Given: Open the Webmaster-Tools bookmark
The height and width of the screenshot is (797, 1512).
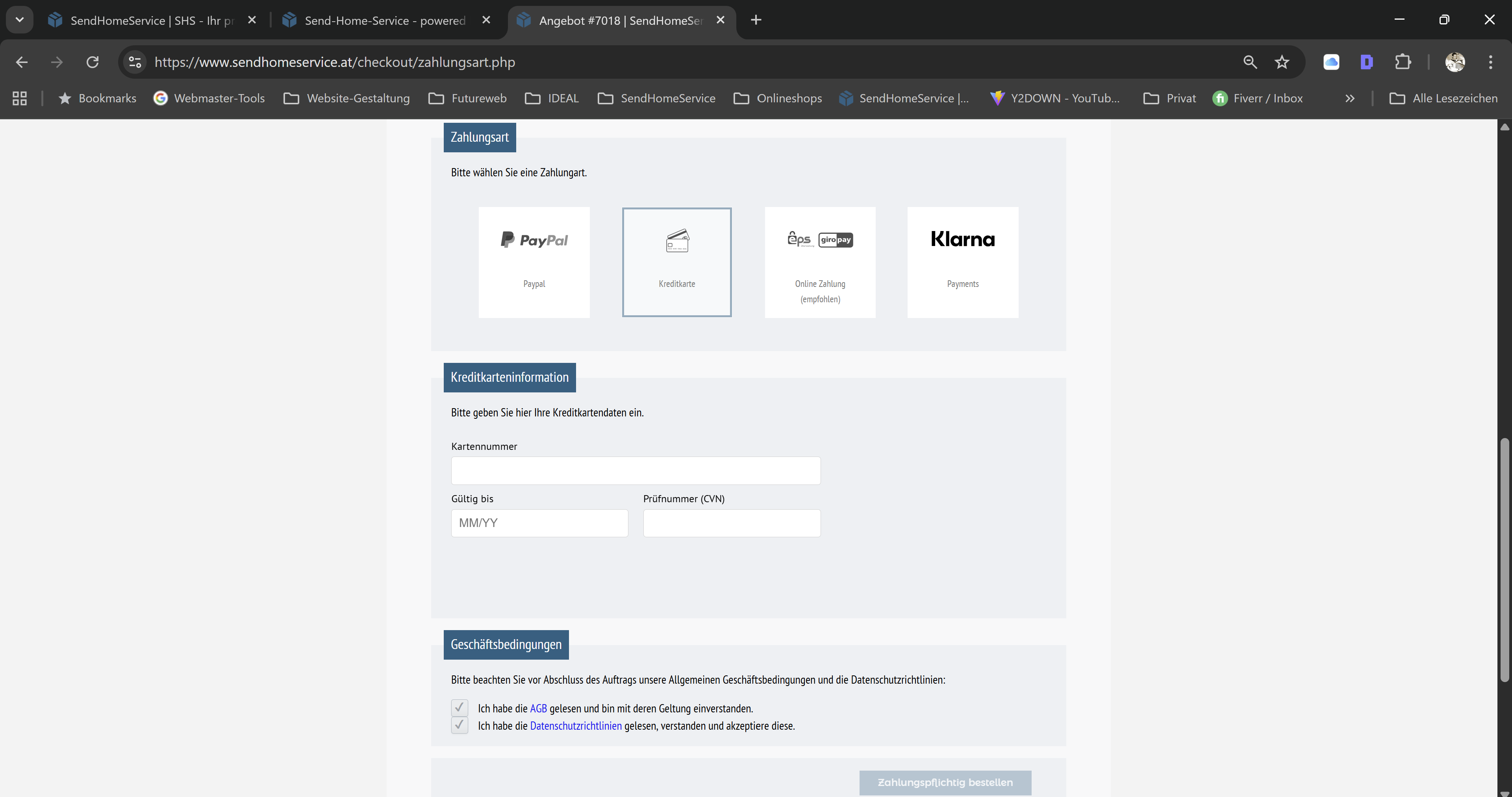Looking at the screenshot, I should click(209, 98).
